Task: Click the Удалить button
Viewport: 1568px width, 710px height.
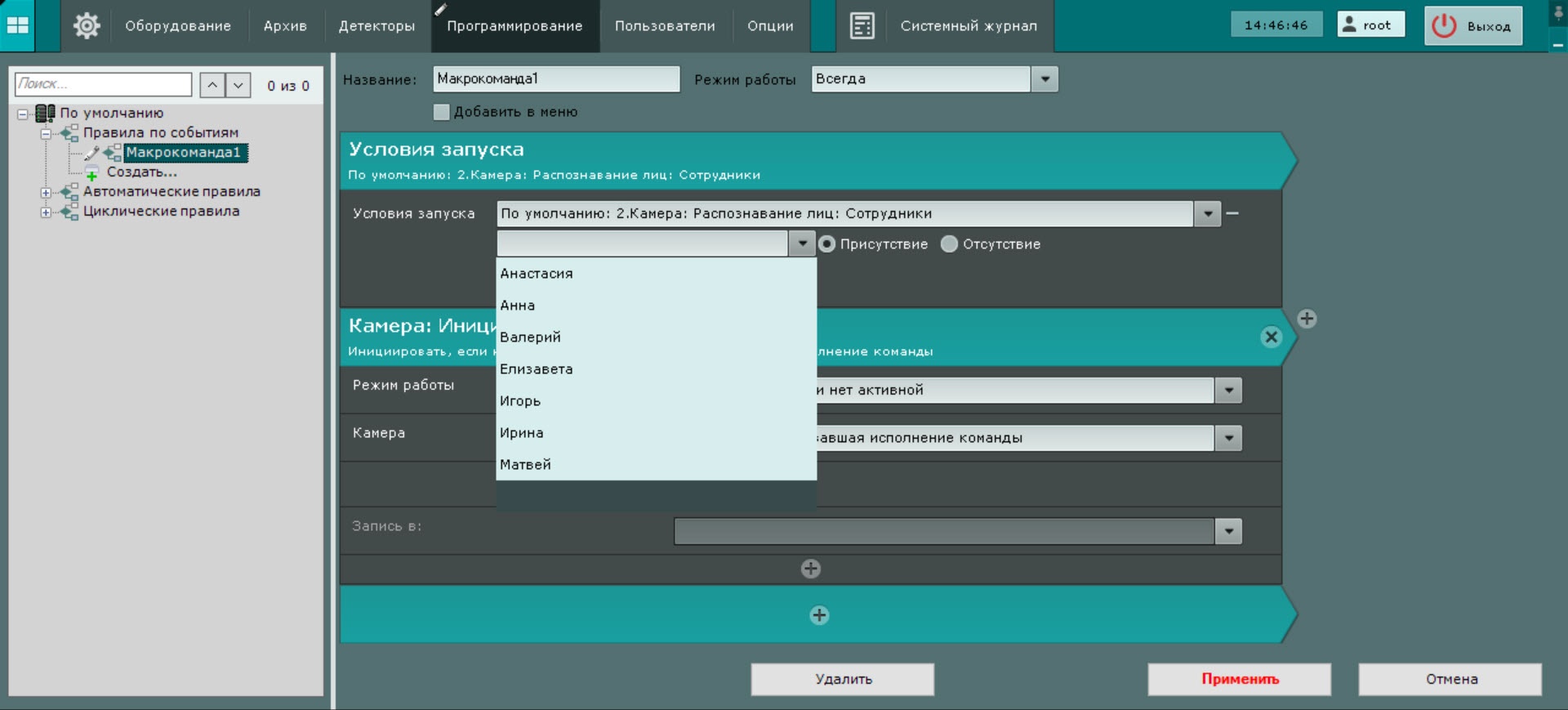Action: point(842,679)
